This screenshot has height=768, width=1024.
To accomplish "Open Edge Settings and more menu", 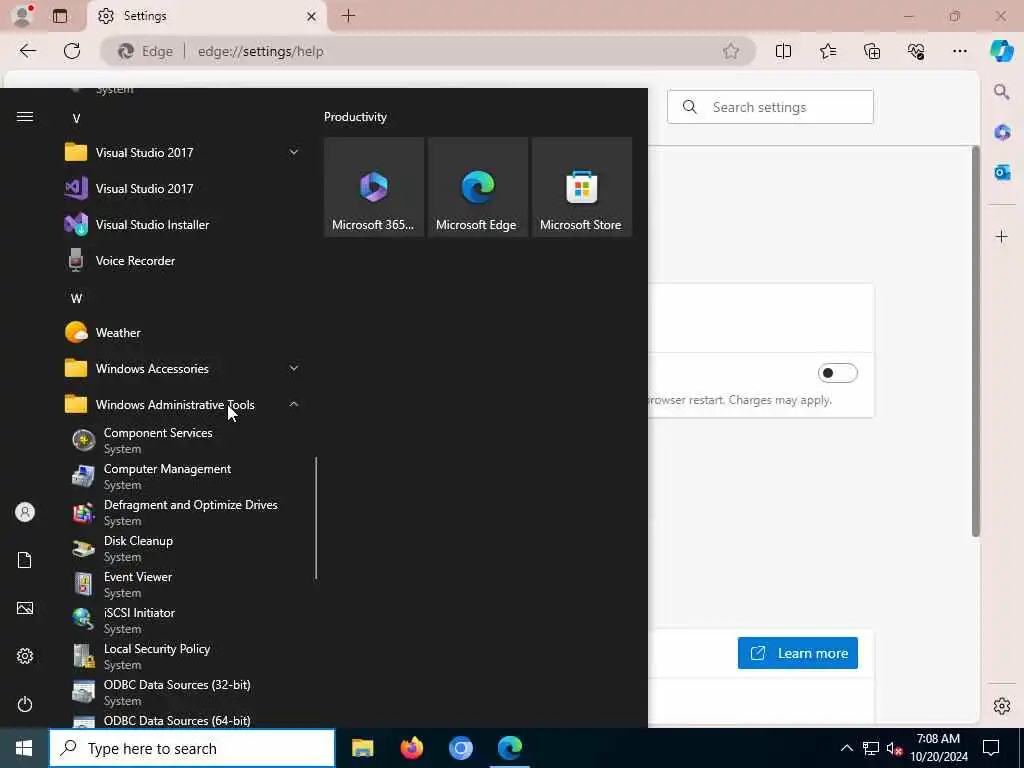I will 959,51.
